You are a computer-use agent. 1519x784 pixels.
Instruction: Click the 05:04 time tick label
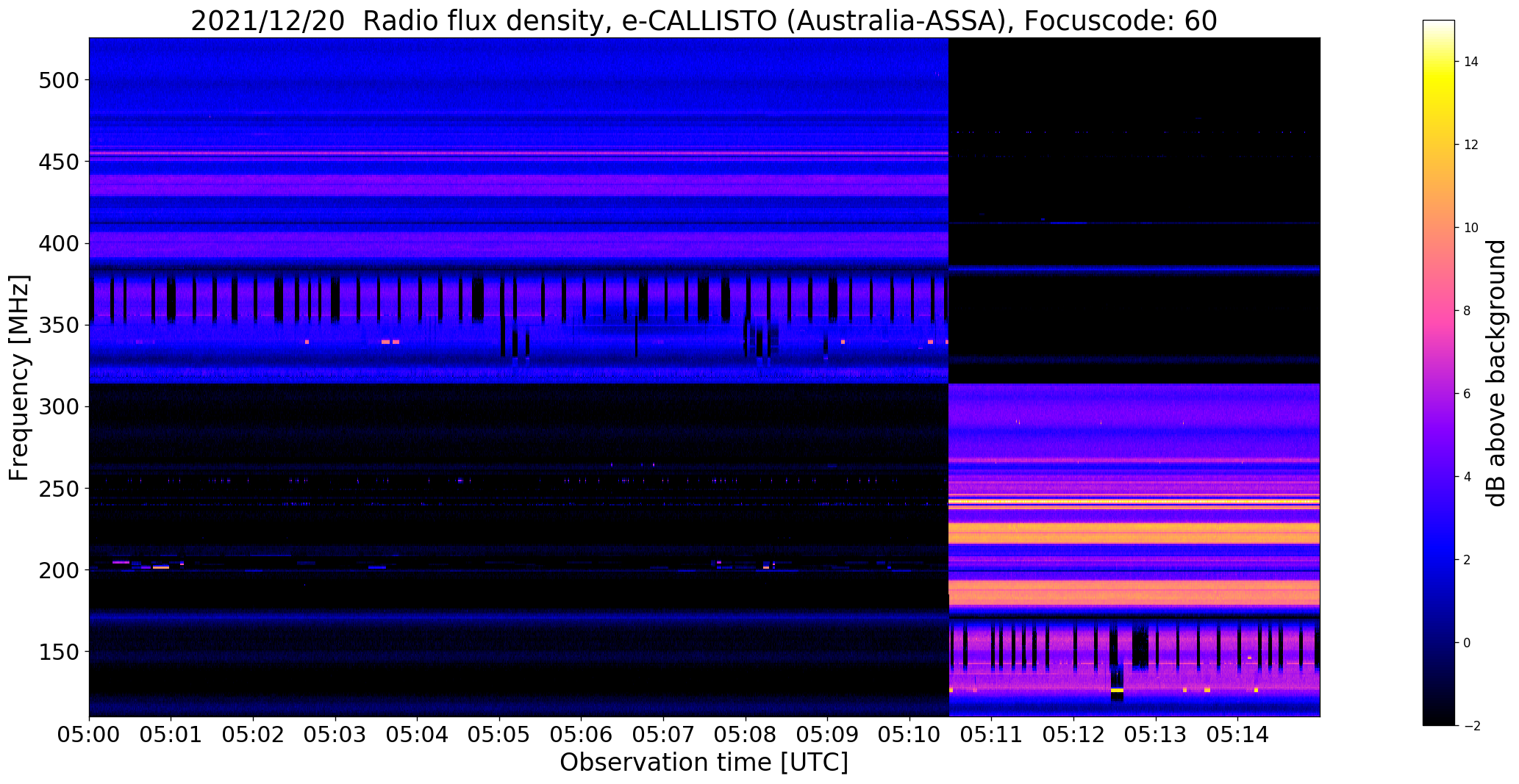tap(418, 735)
